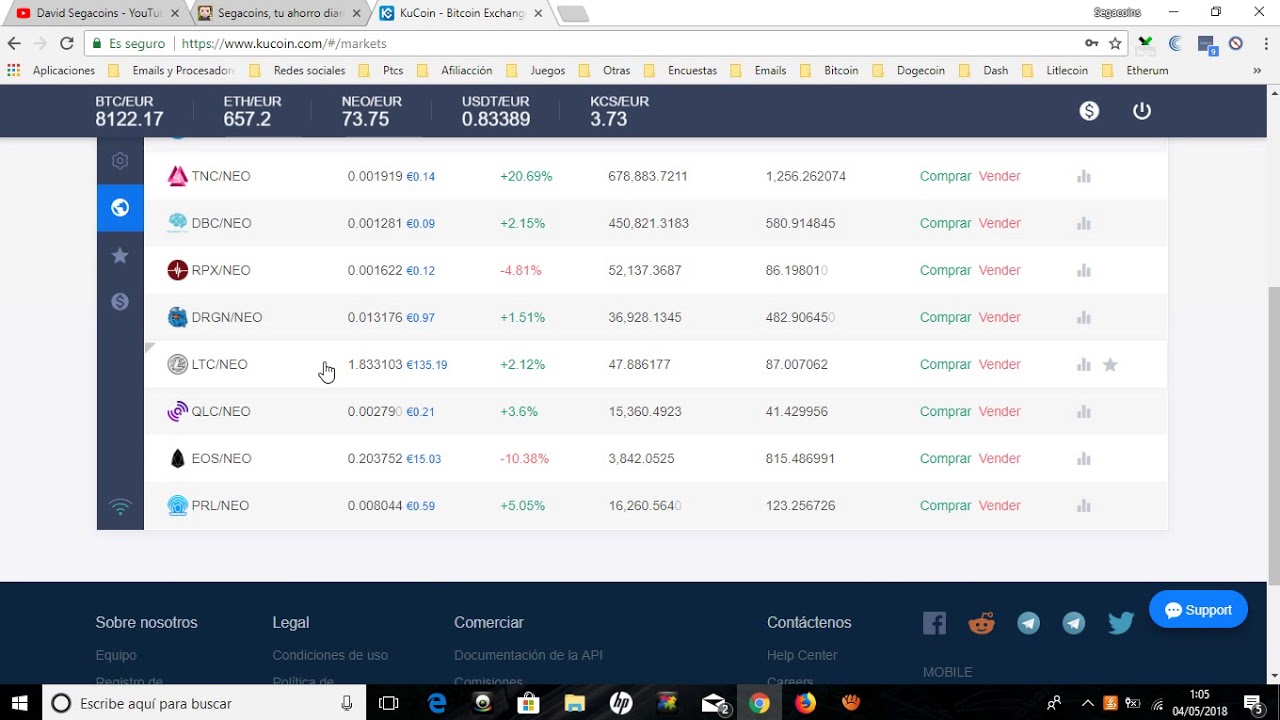The image size is (1280, 720).
Task: Click the dollar coin icon in sidebar
Action: tap(120, 301)
